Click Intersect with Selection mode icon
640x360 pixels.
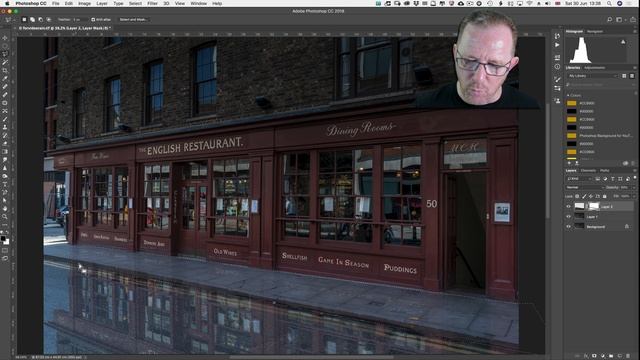[x=49, y=20]
